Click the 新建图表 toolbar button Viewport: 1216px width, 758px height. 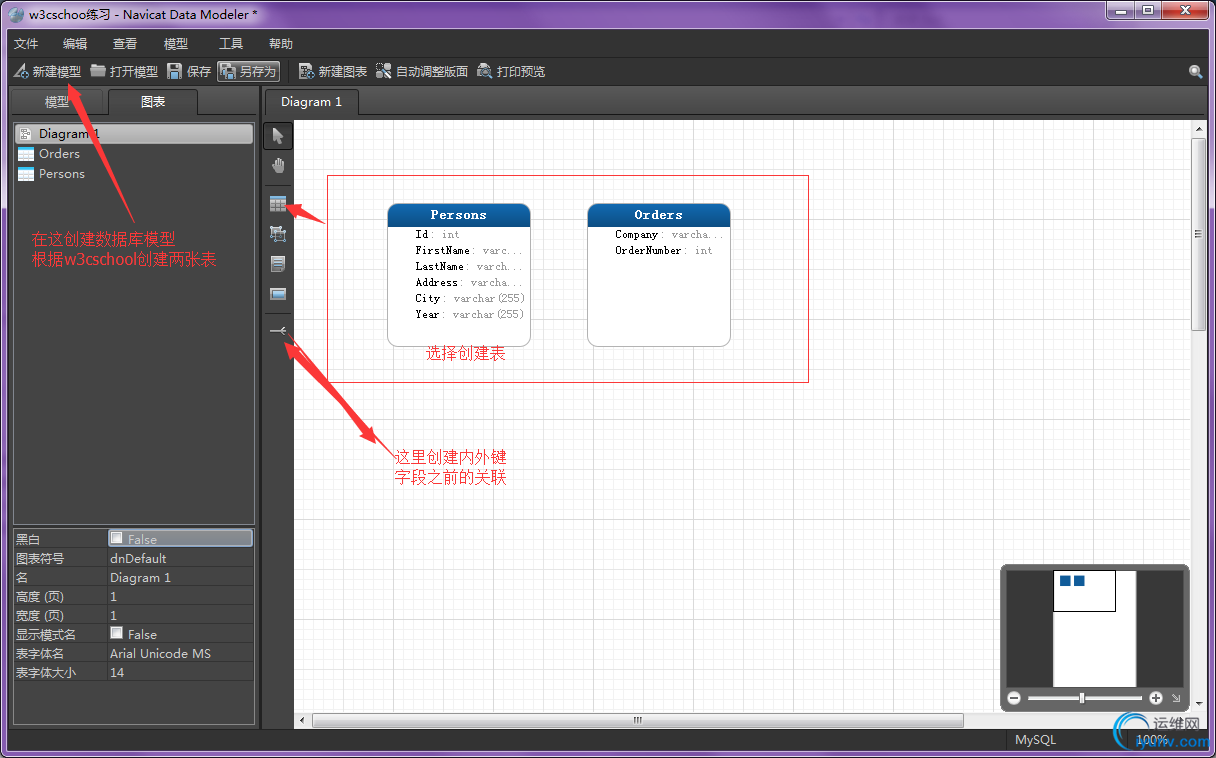(333, 72)
